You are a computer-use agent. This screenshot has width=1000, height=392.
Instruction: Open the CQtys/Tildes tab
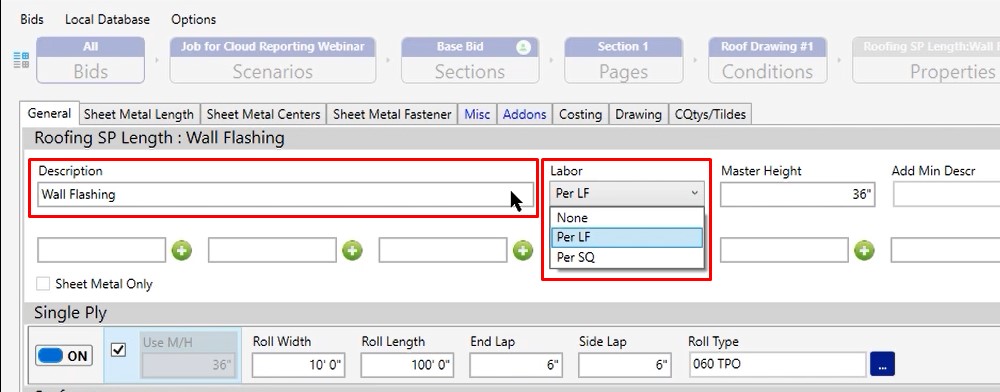[x=710, y=114]
